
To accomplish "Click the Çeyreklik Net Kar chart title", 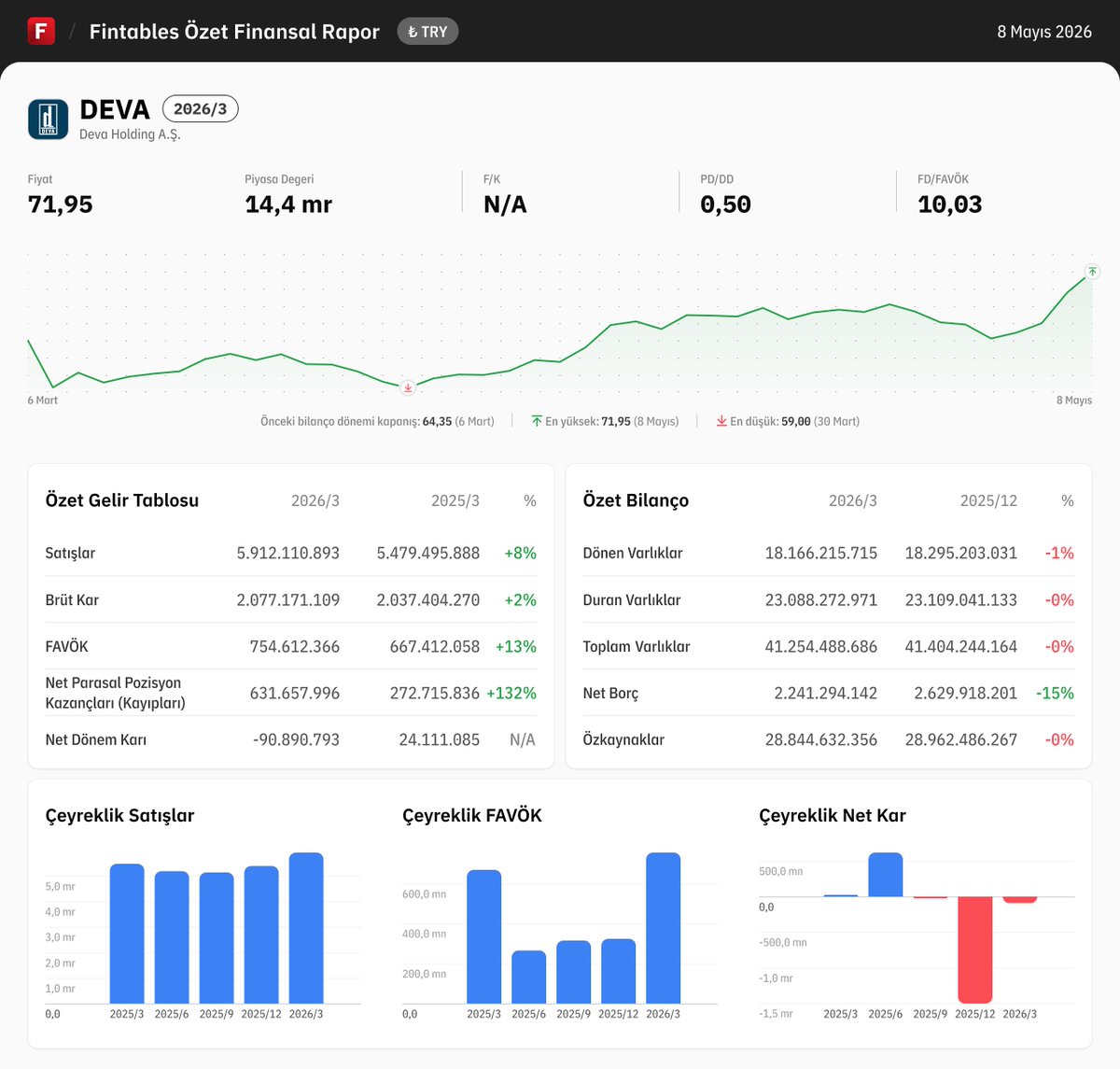I will [x=833, y=816].
